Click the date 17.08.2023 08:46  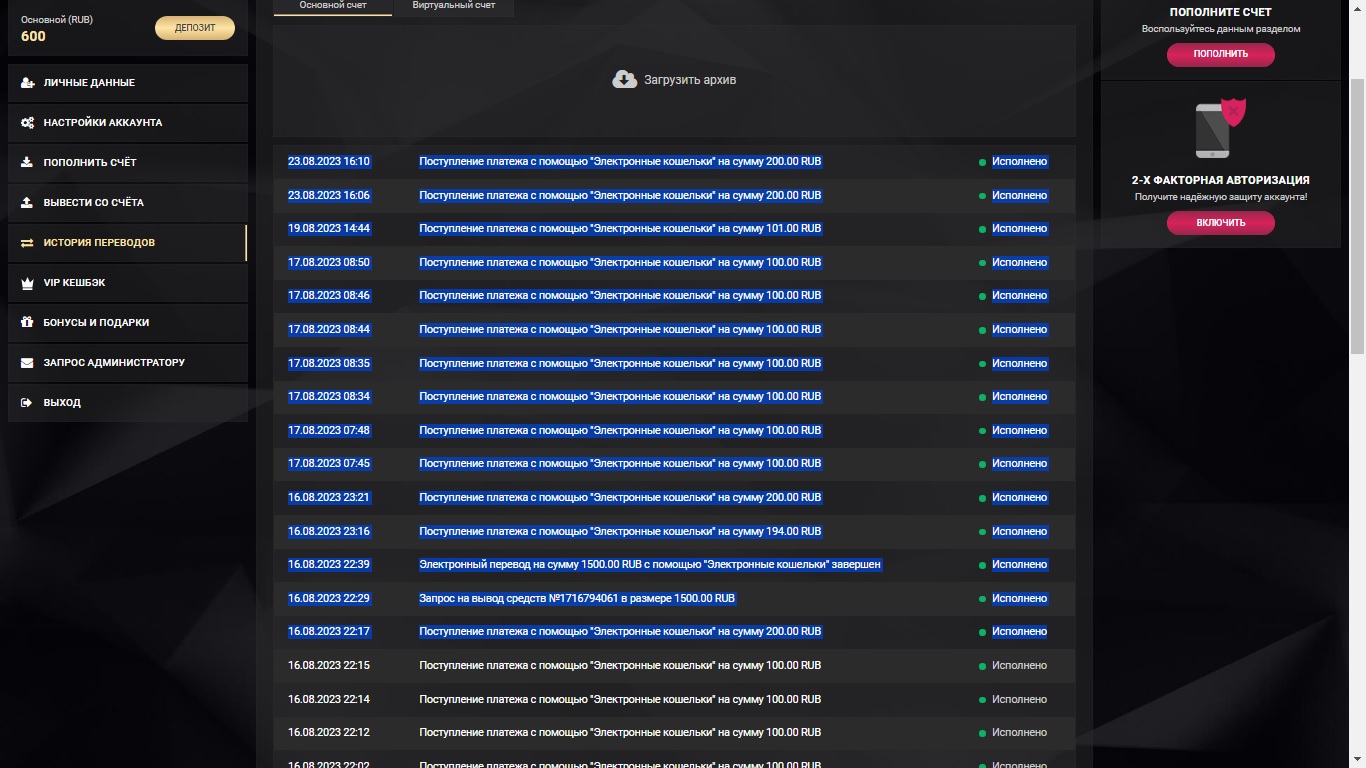[329, 296]
